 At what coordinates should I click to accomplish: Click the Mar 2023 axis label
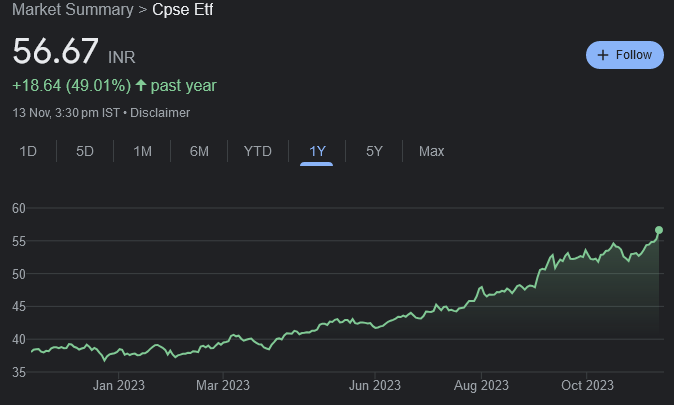click(222, 385)
